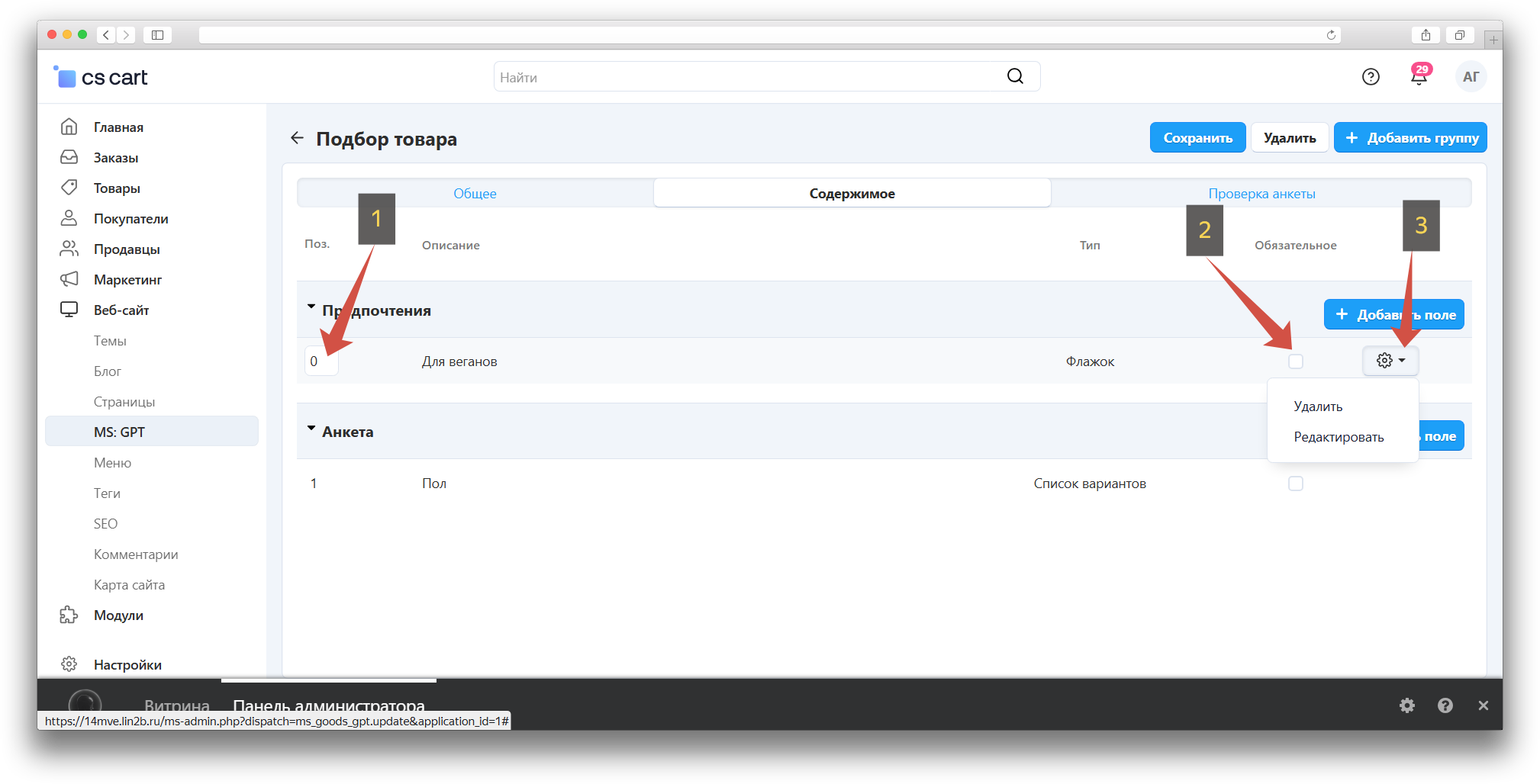Collapse the Анкета group
The width and height of the screenshot is (1540, 784).
(x=311, y=429)
